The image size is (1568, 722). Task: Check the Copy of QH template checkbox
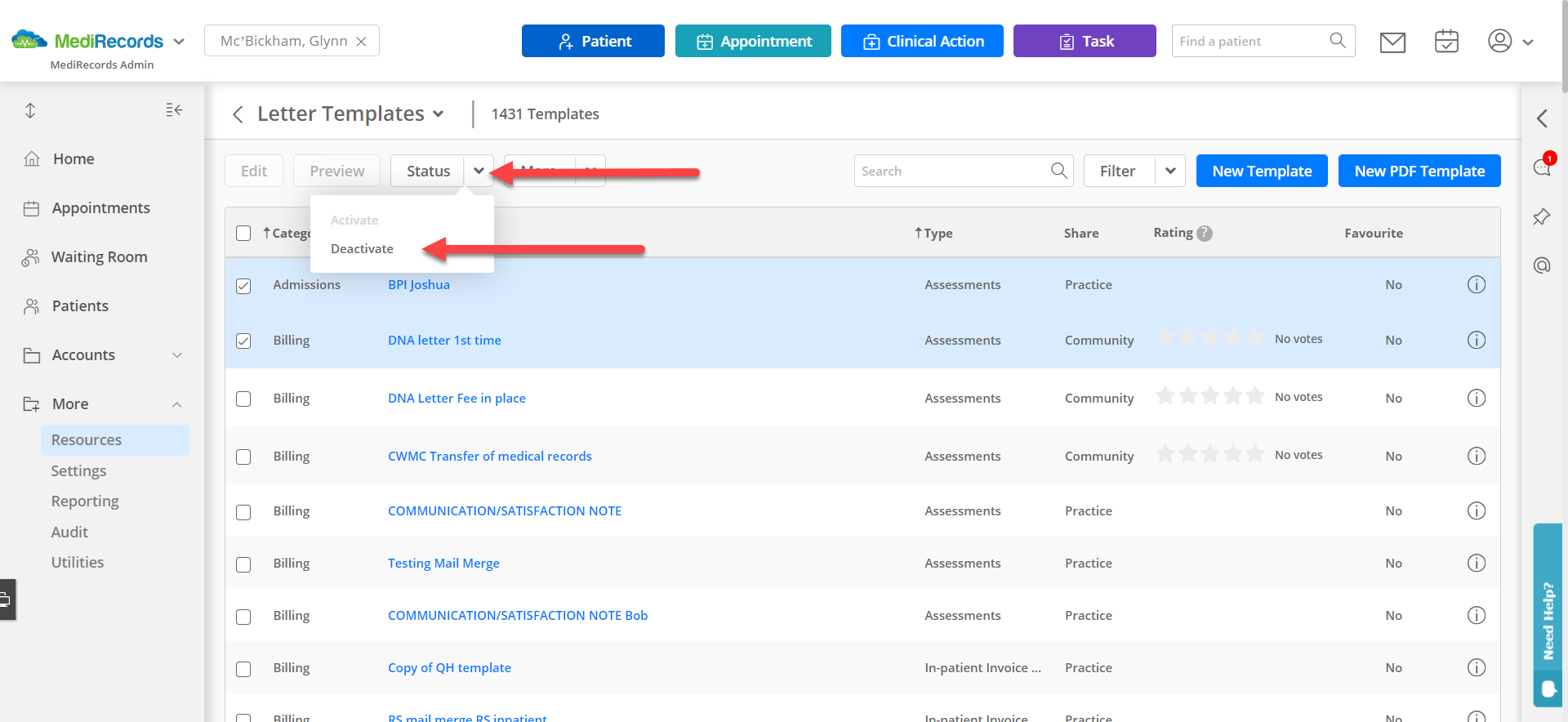(x=243, y=669)
